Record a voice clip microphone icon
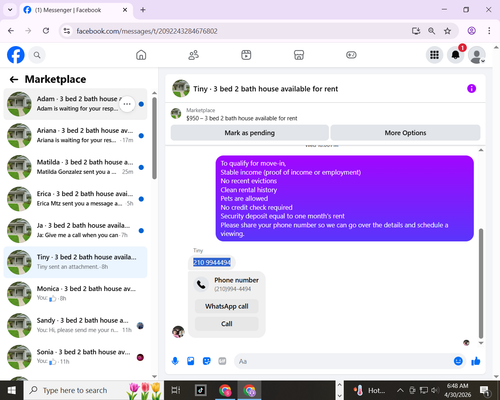The width and height of the screenshot is (500, 400). click(x=175, y=361)
